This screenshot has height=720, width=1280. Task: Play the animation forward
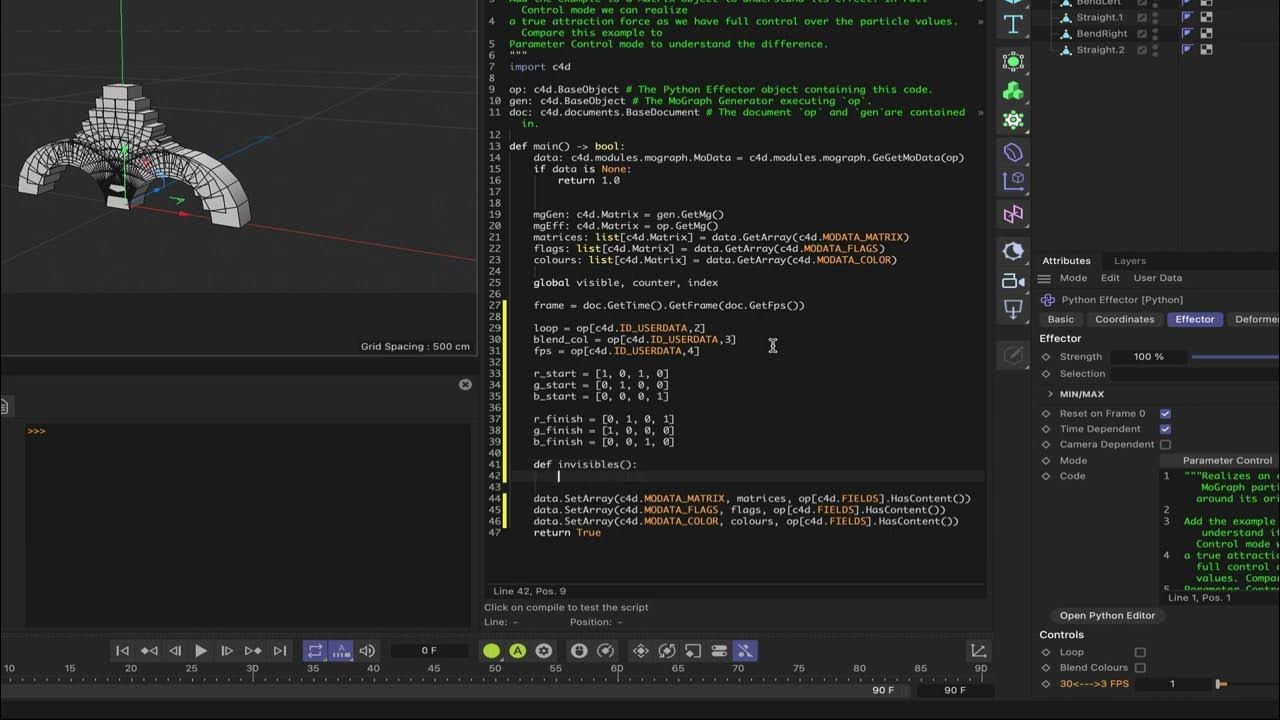pyautogui.click(x=201, y=651)
